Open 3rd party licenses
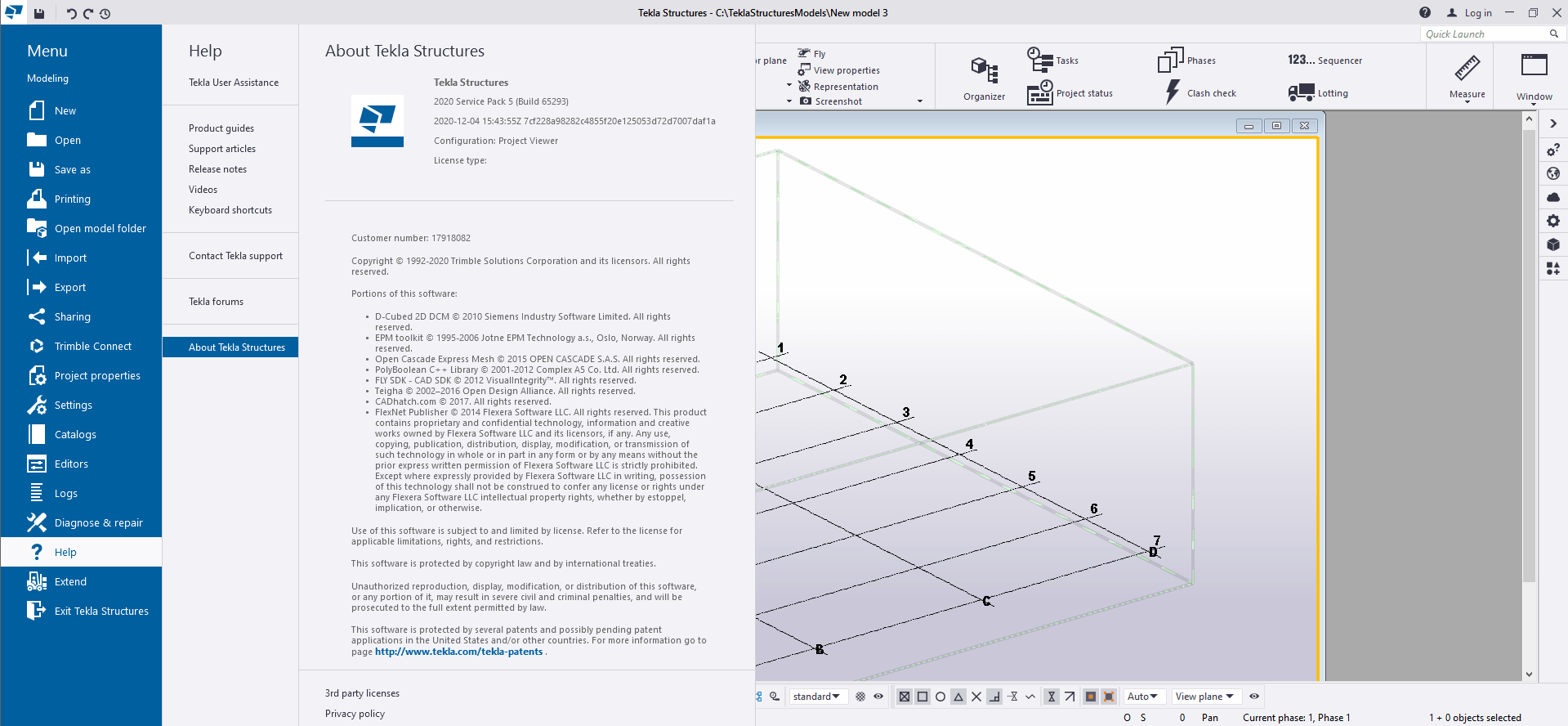 tap(362, 693)
